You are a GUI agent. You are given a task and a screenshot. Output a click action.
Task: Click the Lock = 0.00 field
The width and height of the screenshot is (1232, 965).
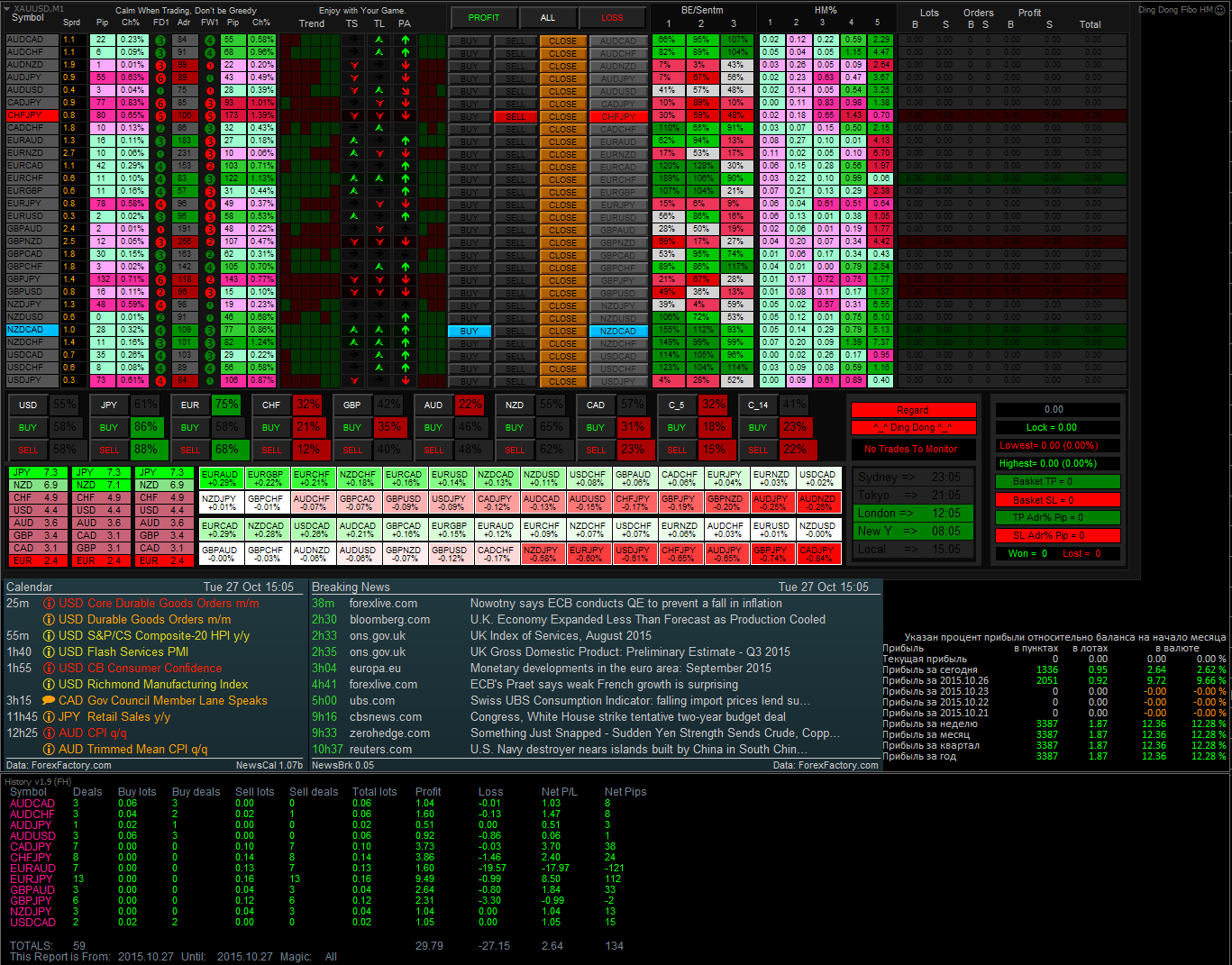1057,428
